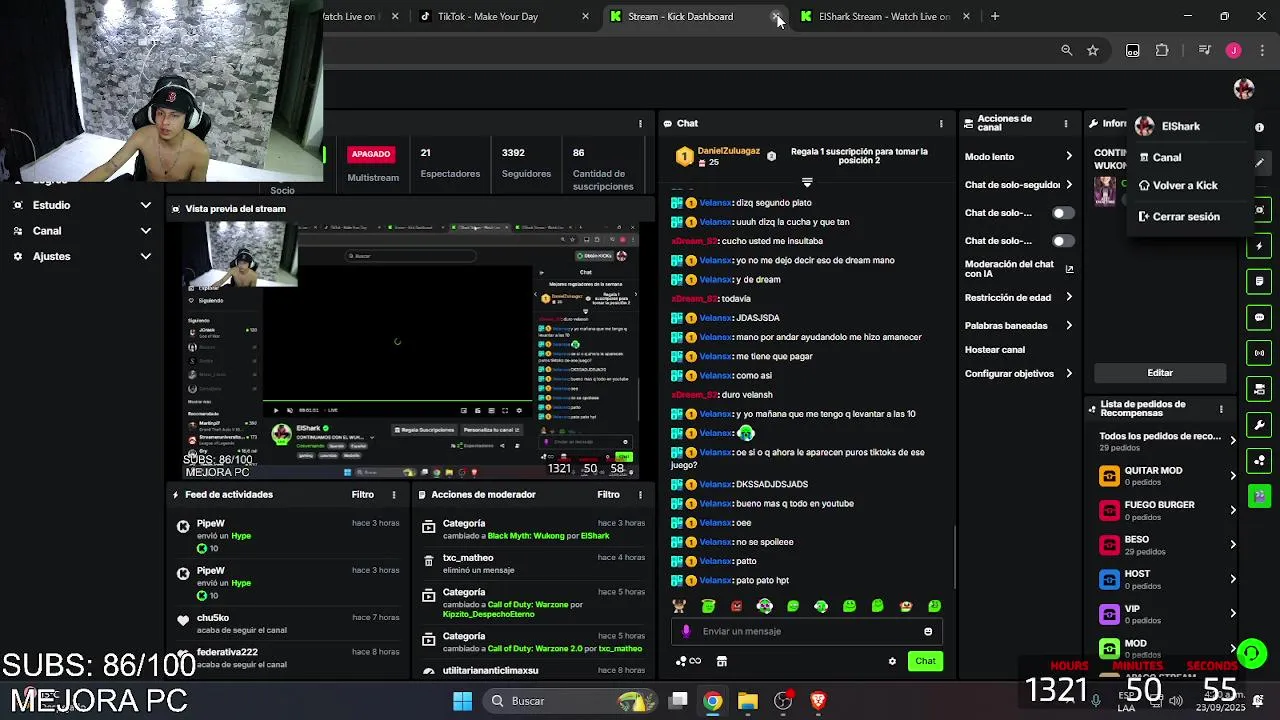The image size is (1280, 720).
Task: Open Filtro in Acciones de moderador
Action: pos(608,495)
